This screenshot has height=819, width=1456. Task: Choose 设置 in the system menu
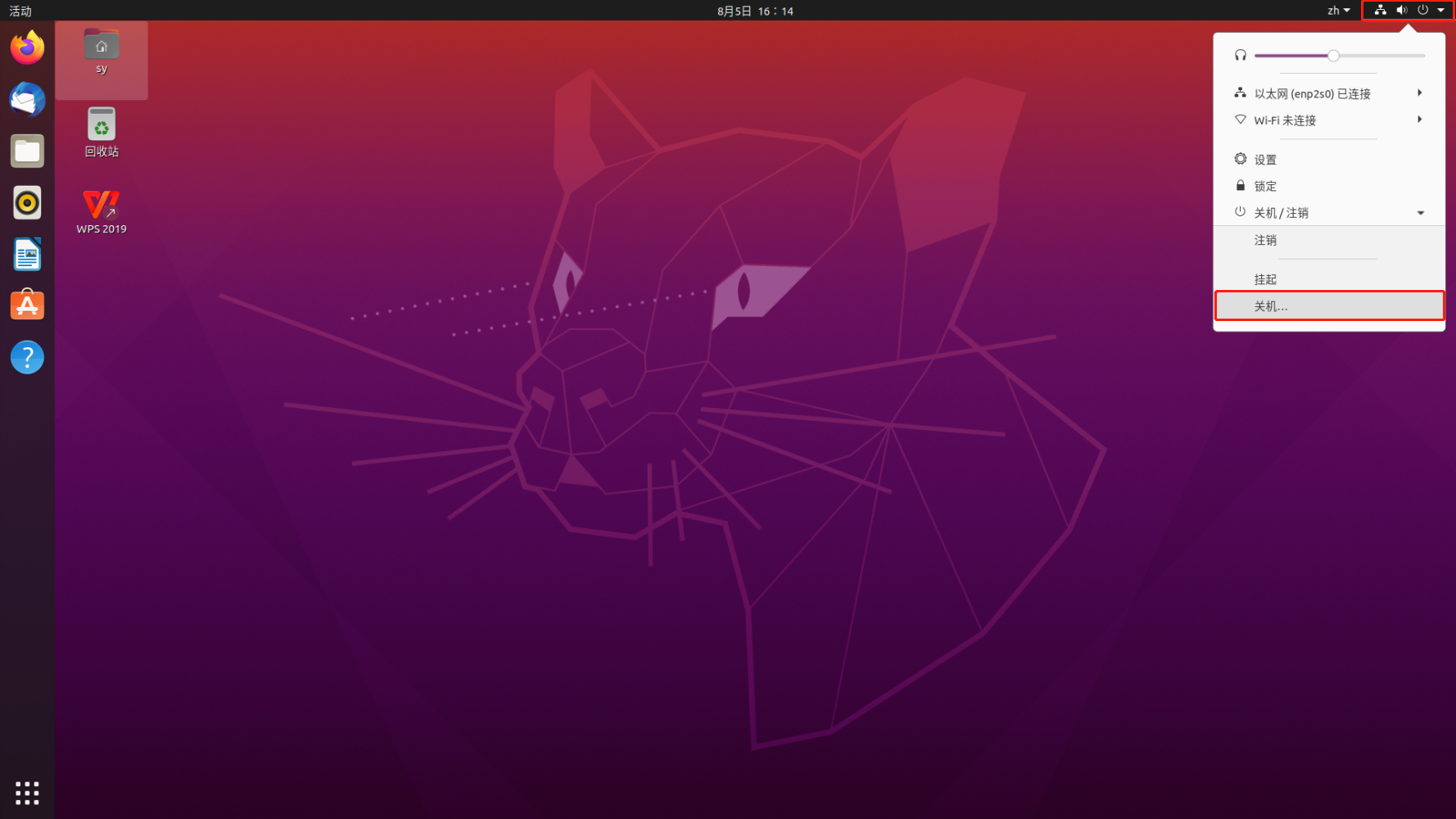coord(1265,160)
